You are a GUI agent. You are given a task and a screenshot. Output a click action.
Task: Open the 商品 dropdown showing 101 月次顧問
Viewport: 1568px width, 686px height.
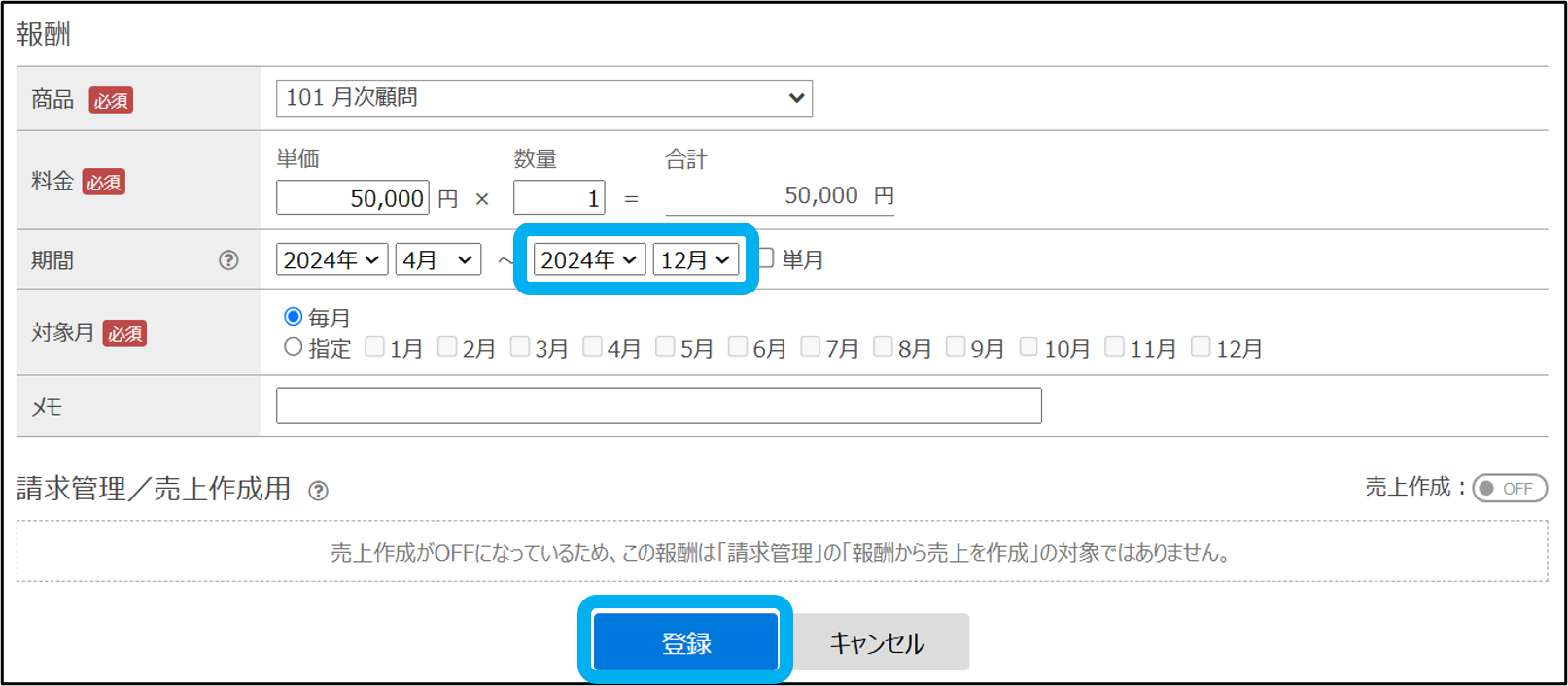pos(543,98)
